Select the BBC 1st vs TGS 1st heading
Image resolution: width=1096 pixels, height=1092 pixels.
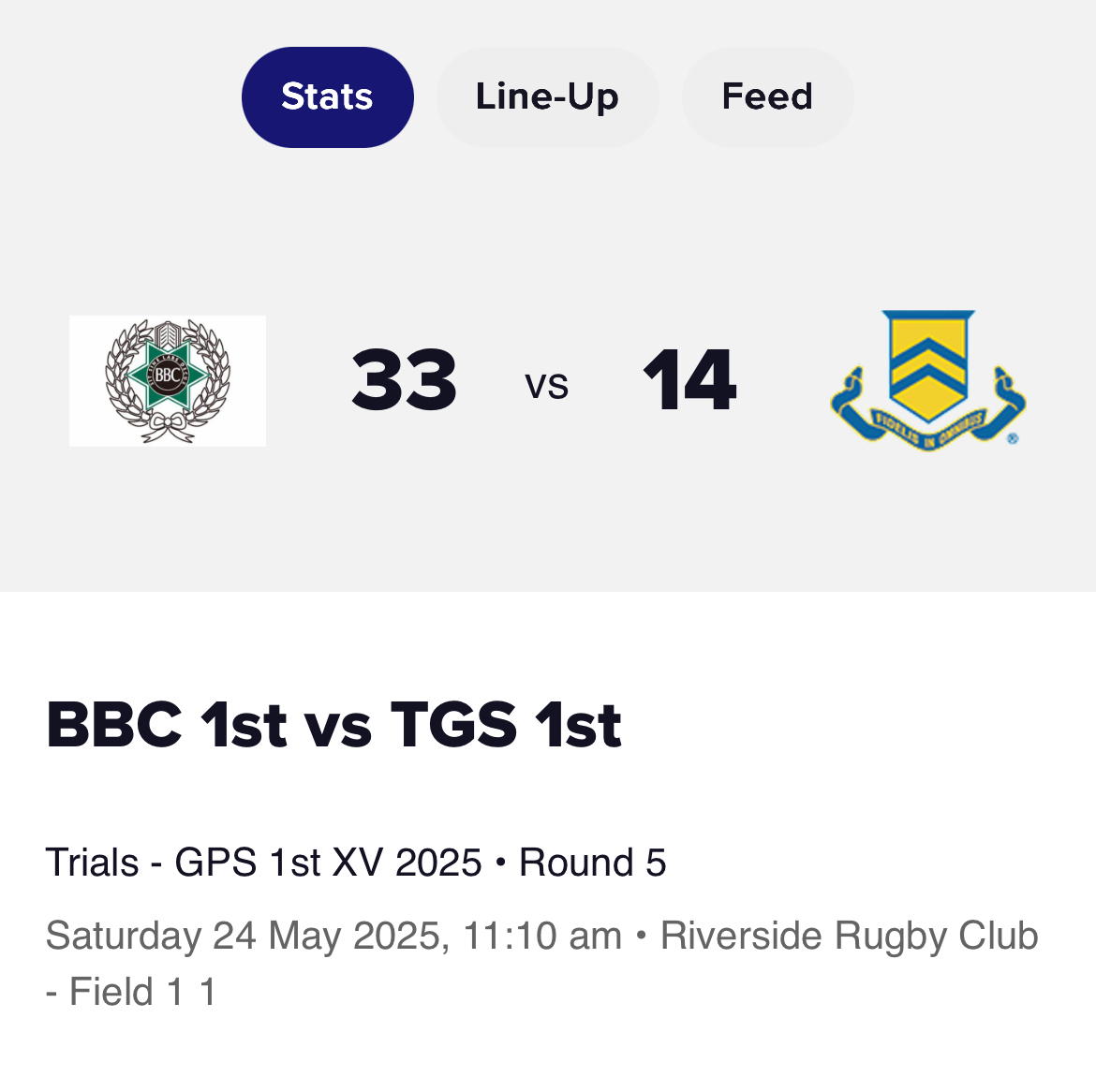coord(333,725)
